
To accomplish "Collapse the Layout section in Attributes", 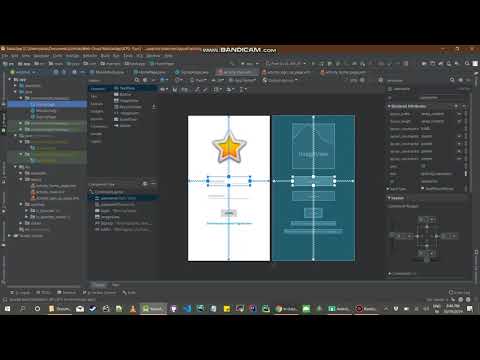I will pyautogui.click(x=389, y=198).
